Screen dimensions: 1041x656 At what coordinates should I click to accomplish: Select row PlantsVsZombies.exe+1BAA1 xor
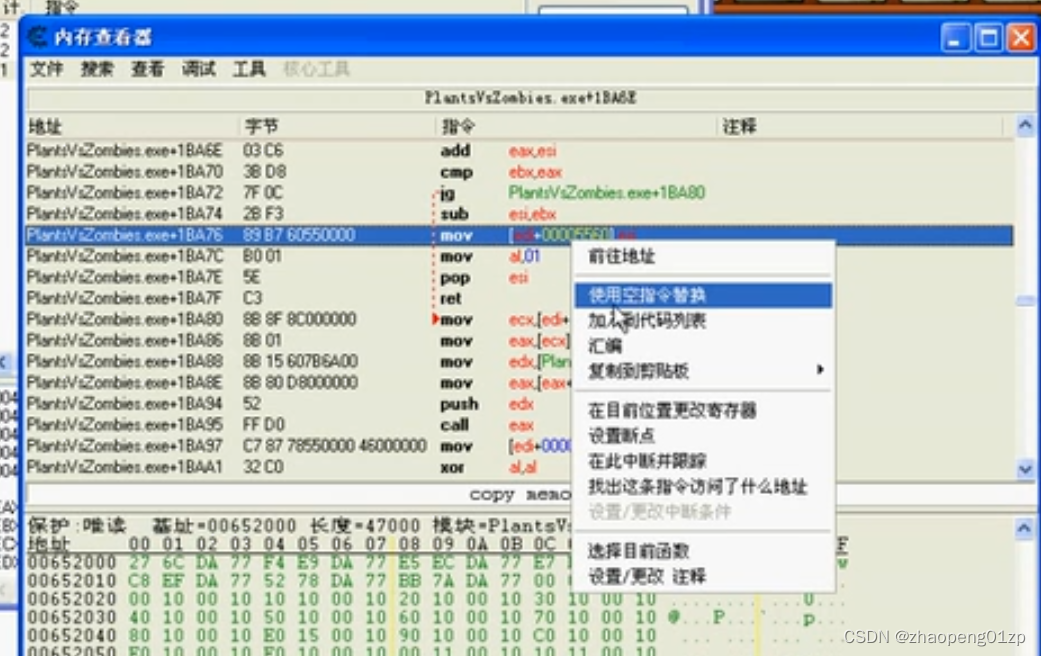coord(299,467)
